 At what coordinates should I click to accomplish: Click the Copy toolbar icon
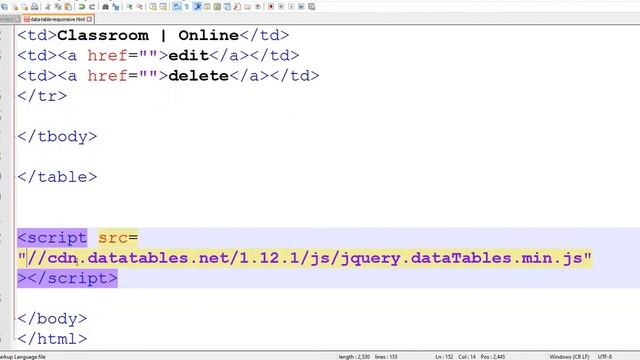58,7
